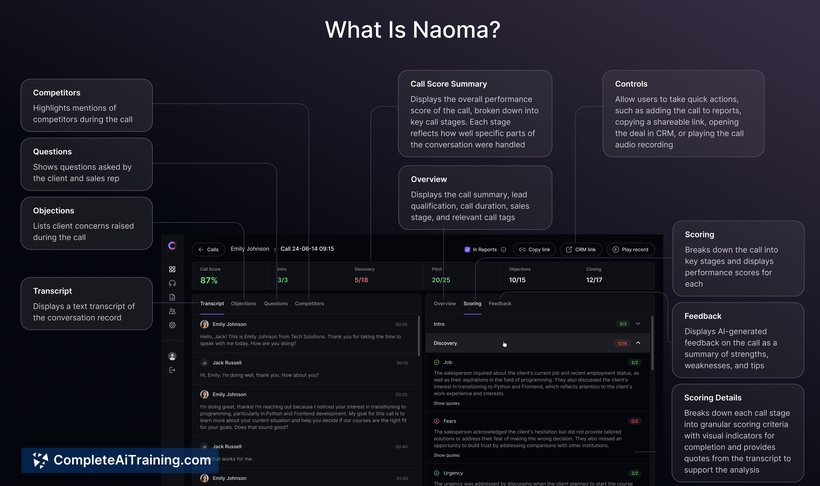The image size is (820, 486).
Task: Open the team members icon in sidebar
Action: (172, 311)
